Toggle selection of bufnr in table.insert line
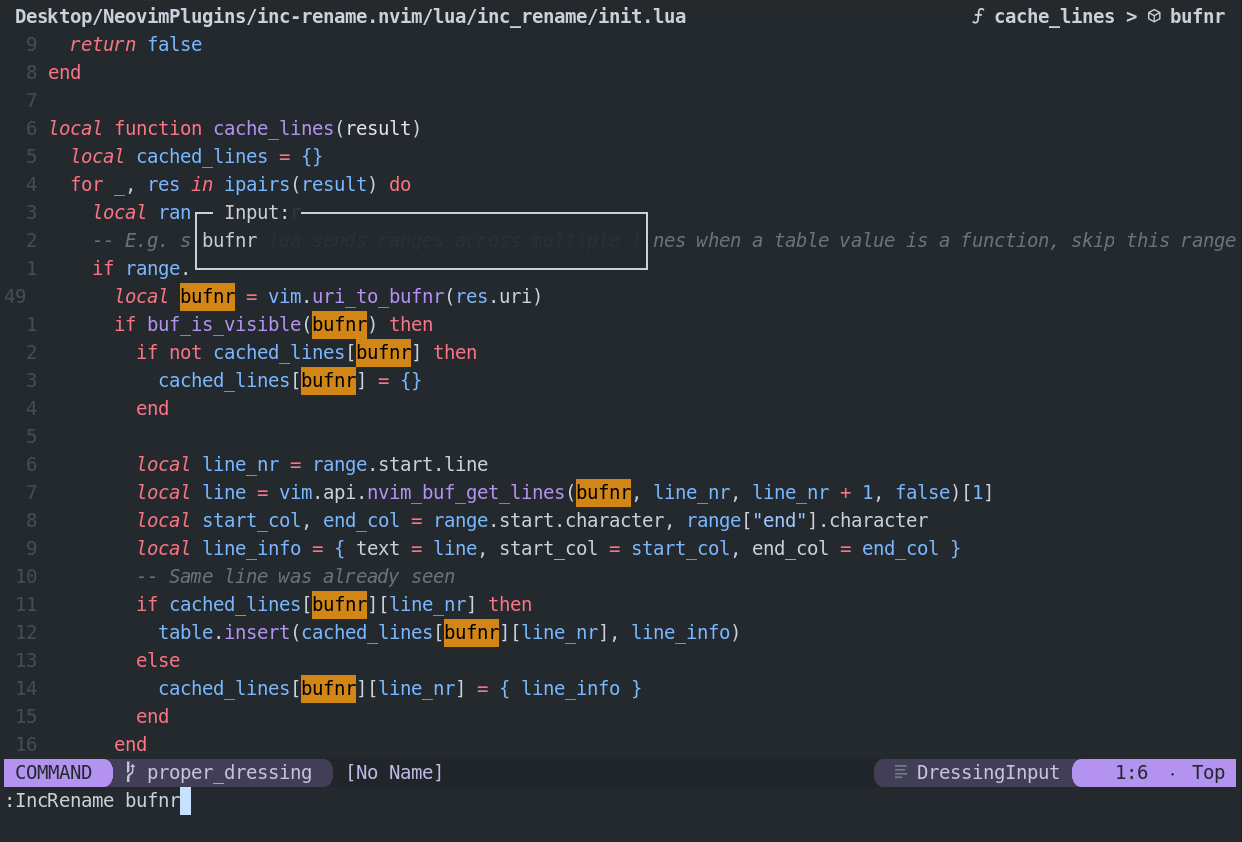 [471, 632]
